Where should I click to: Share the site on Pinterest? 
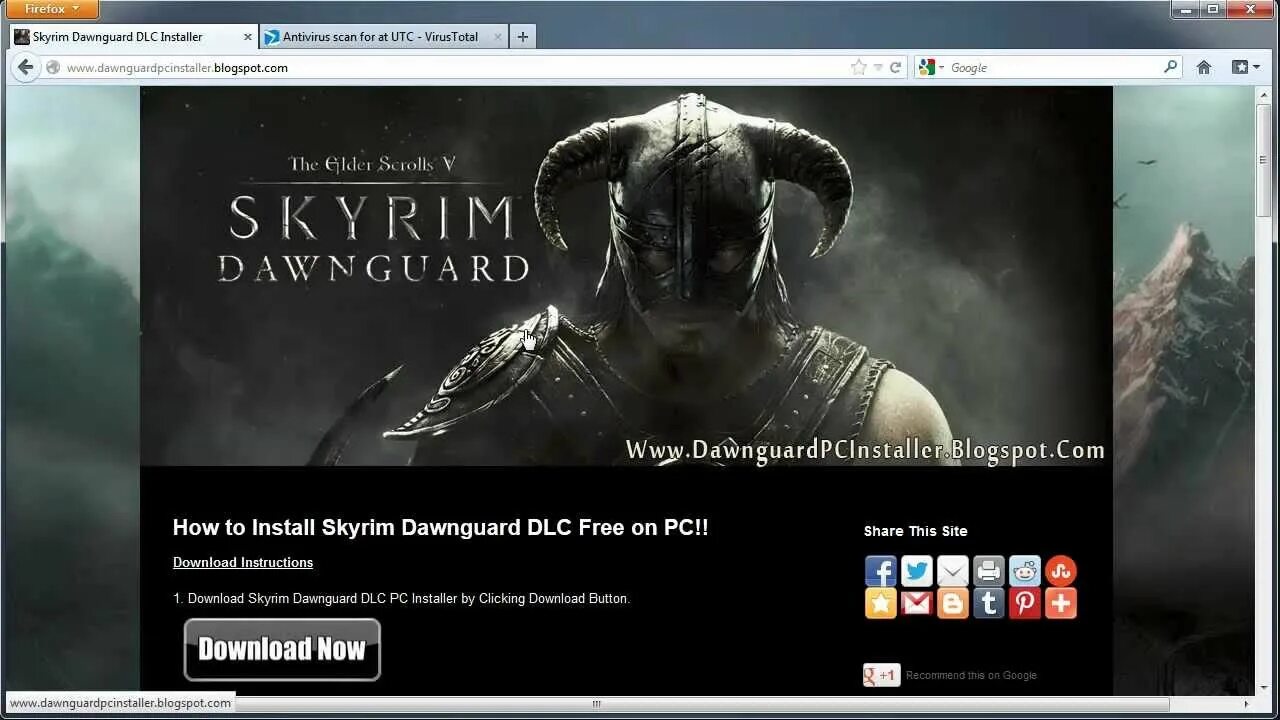1025,603
